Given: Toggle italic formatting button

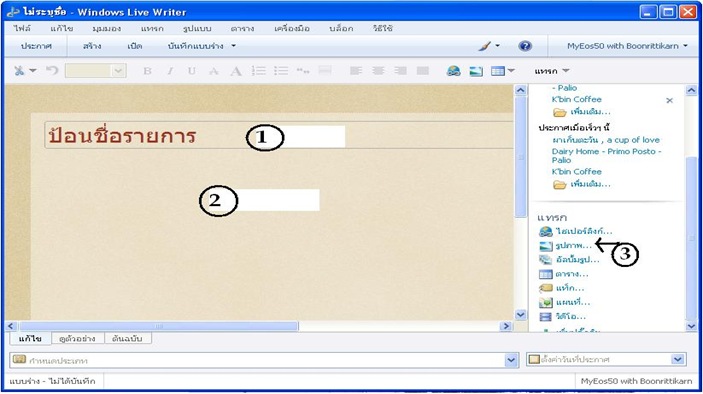Looking at the screenshot, I should pos(170,71).
